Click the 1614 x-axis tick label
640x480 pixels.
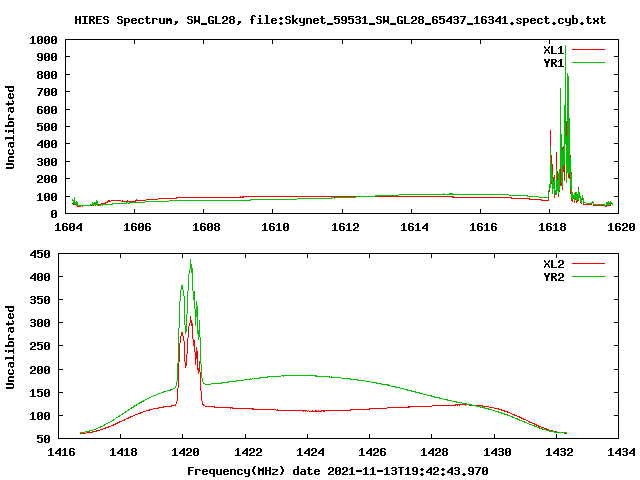tap(414, 227)
